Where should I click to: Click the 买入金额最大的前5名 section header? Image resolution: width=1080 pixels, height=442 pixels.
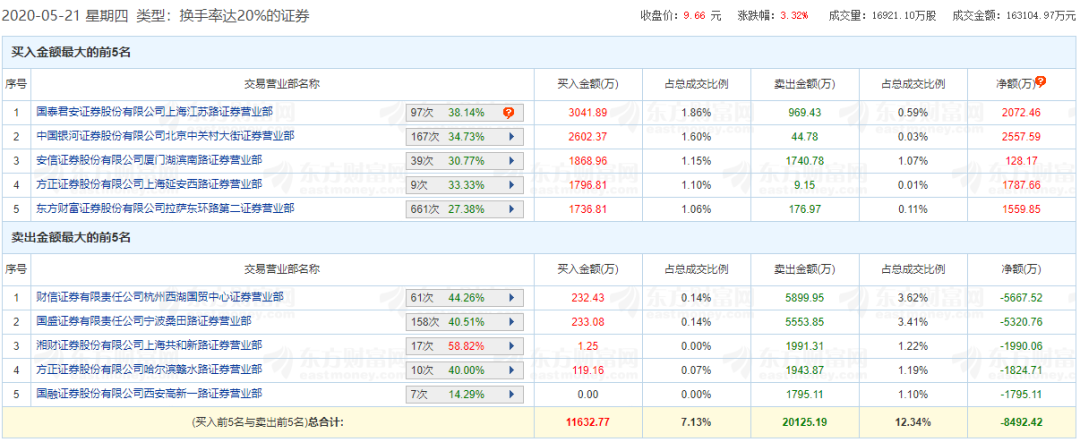(71, 50)
